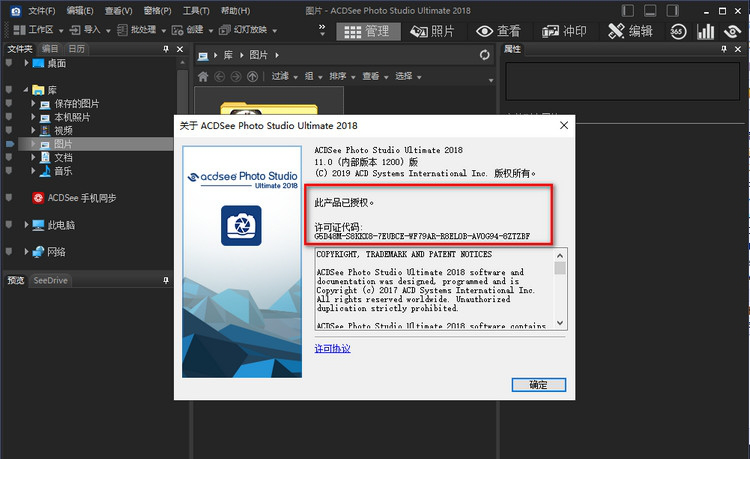
Task: Close the 属性 pane with its X icon
Action: (738, 49)
